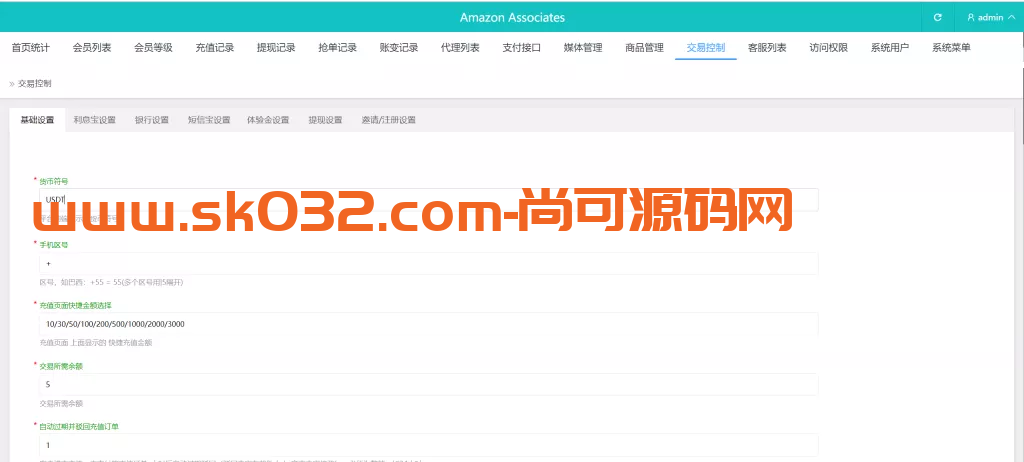Focus the 手机区号 input field
This screenshot has height=462, width=1024.
point(428,263)
